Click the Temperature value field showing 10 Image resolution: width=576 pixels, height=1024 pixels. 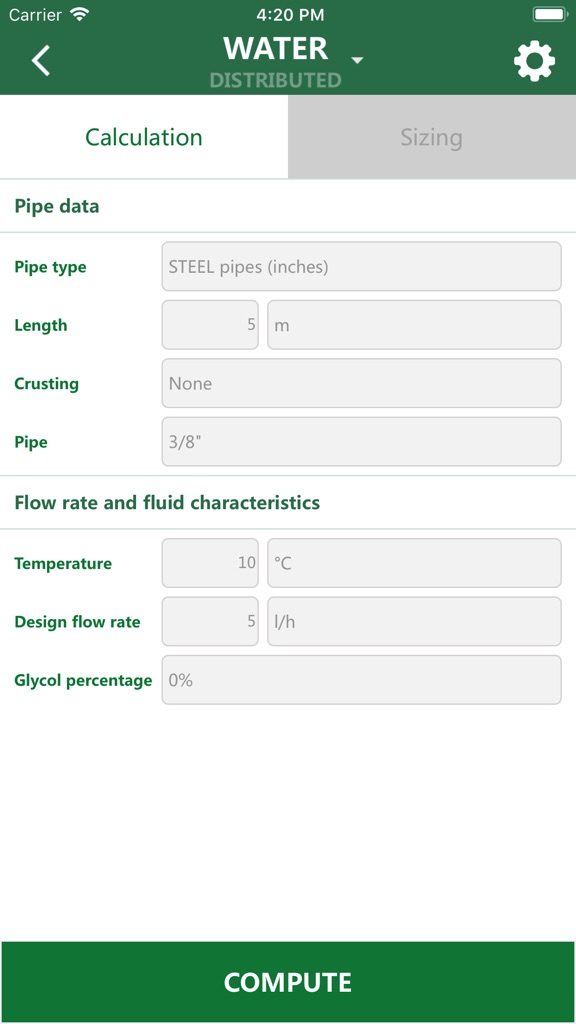coord(209,563)
